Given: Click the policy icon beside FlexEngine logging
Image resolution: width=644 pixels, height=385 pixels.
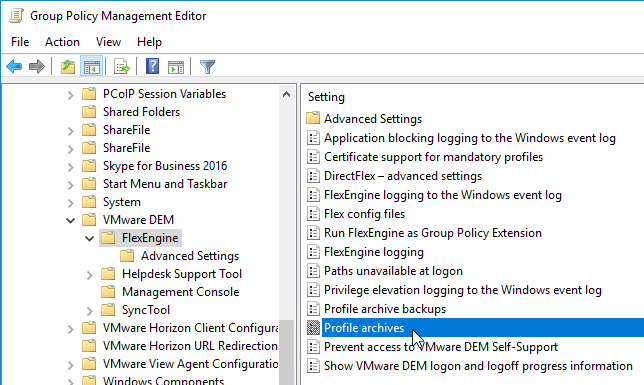Looking at the screenshot, I should 313,251.
